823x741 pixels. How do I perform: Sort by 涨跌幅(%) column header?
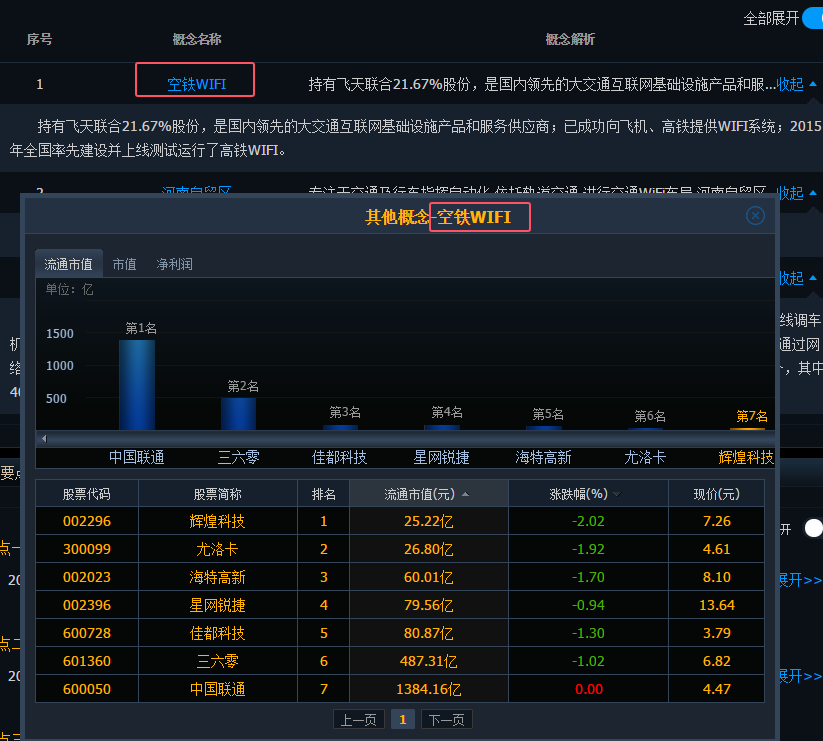pyautogui.click(x=588, y=494)
